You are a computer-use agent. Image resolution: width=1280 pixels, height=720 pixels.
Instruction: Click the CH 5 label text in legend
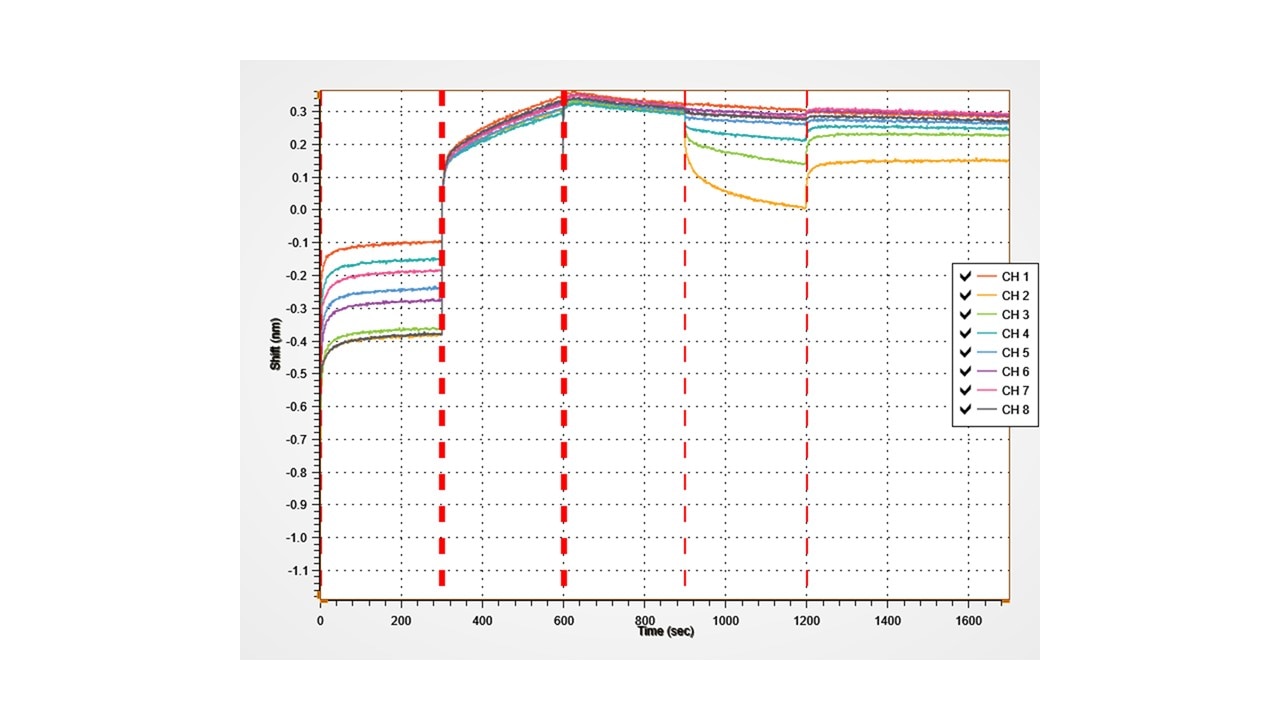pos(1015,353)
